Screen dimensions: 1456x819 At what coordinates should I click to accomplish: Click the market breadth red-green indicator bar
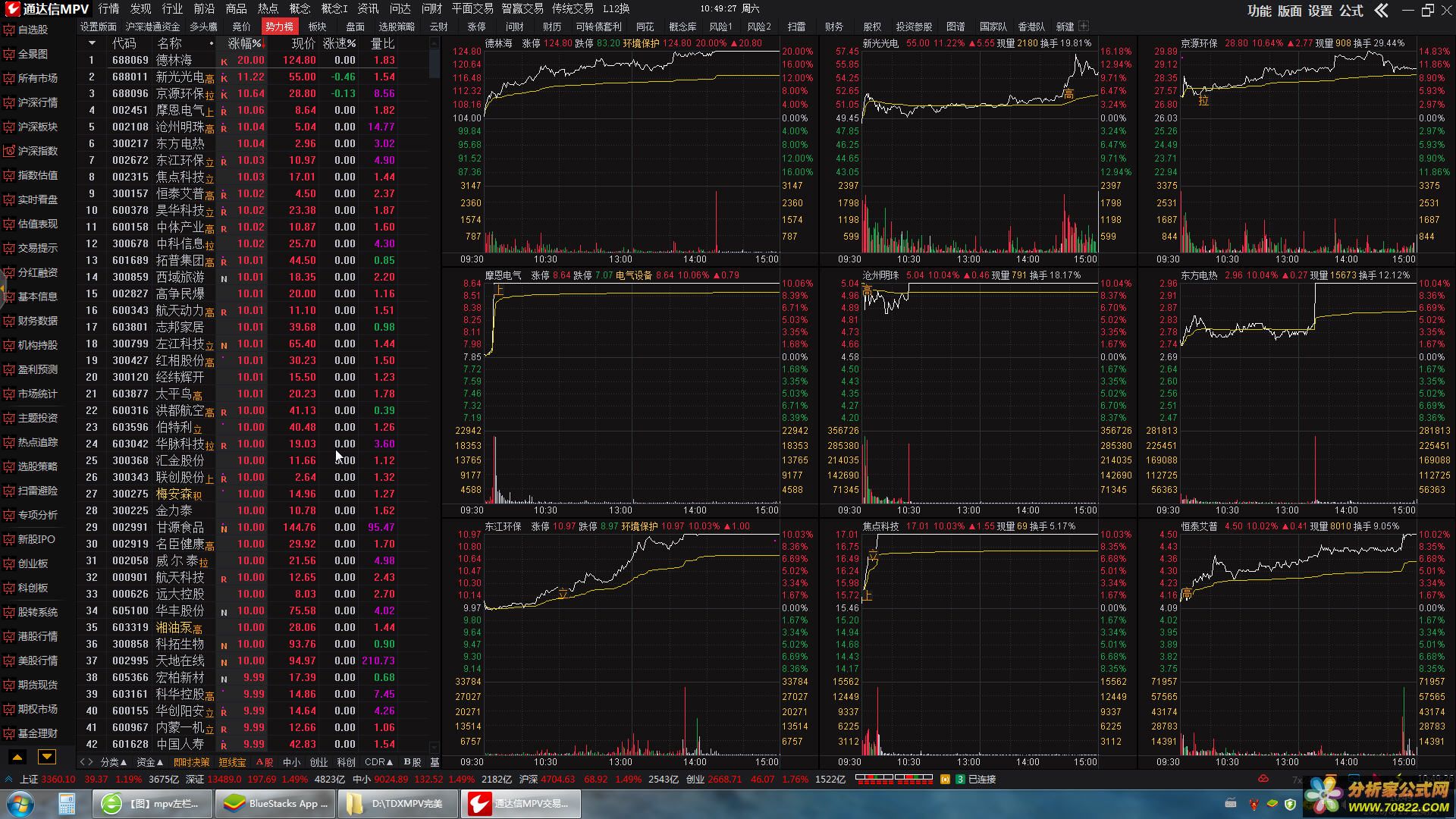(x=893, y=777)
